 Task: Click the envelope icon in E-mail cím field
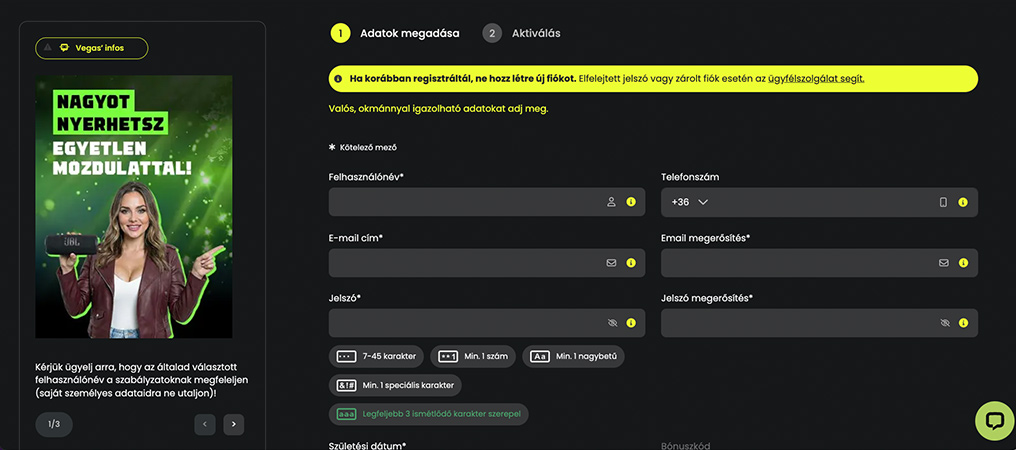[611, 263]
